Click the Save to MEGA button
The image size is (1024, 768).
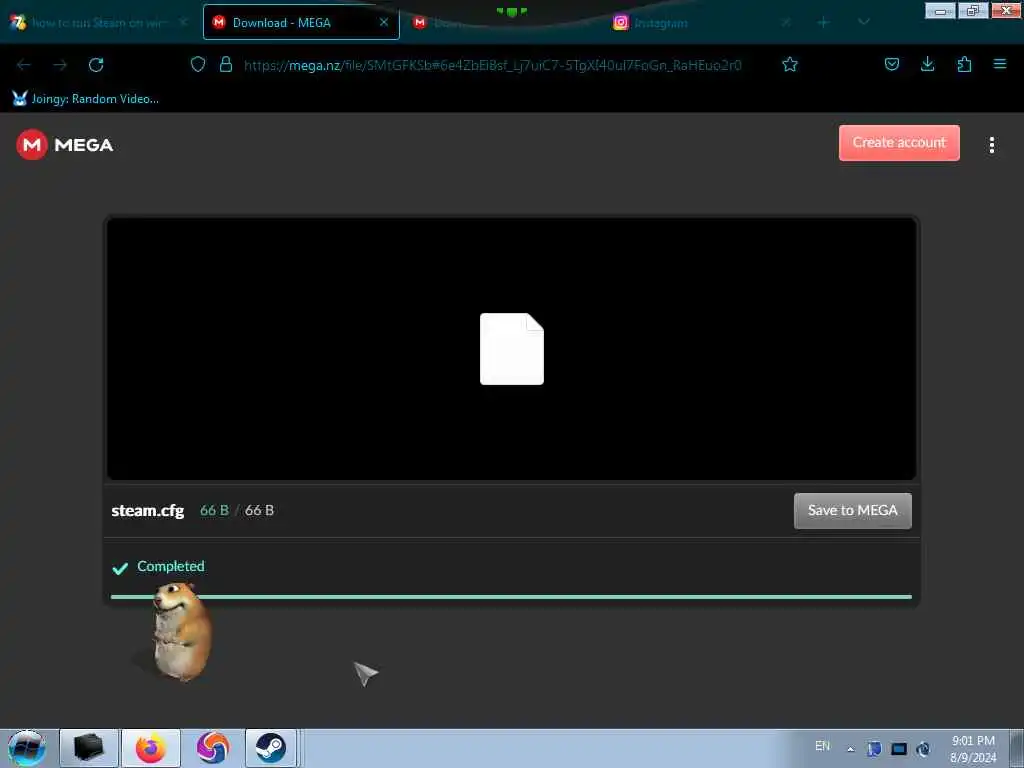(852, 511)
